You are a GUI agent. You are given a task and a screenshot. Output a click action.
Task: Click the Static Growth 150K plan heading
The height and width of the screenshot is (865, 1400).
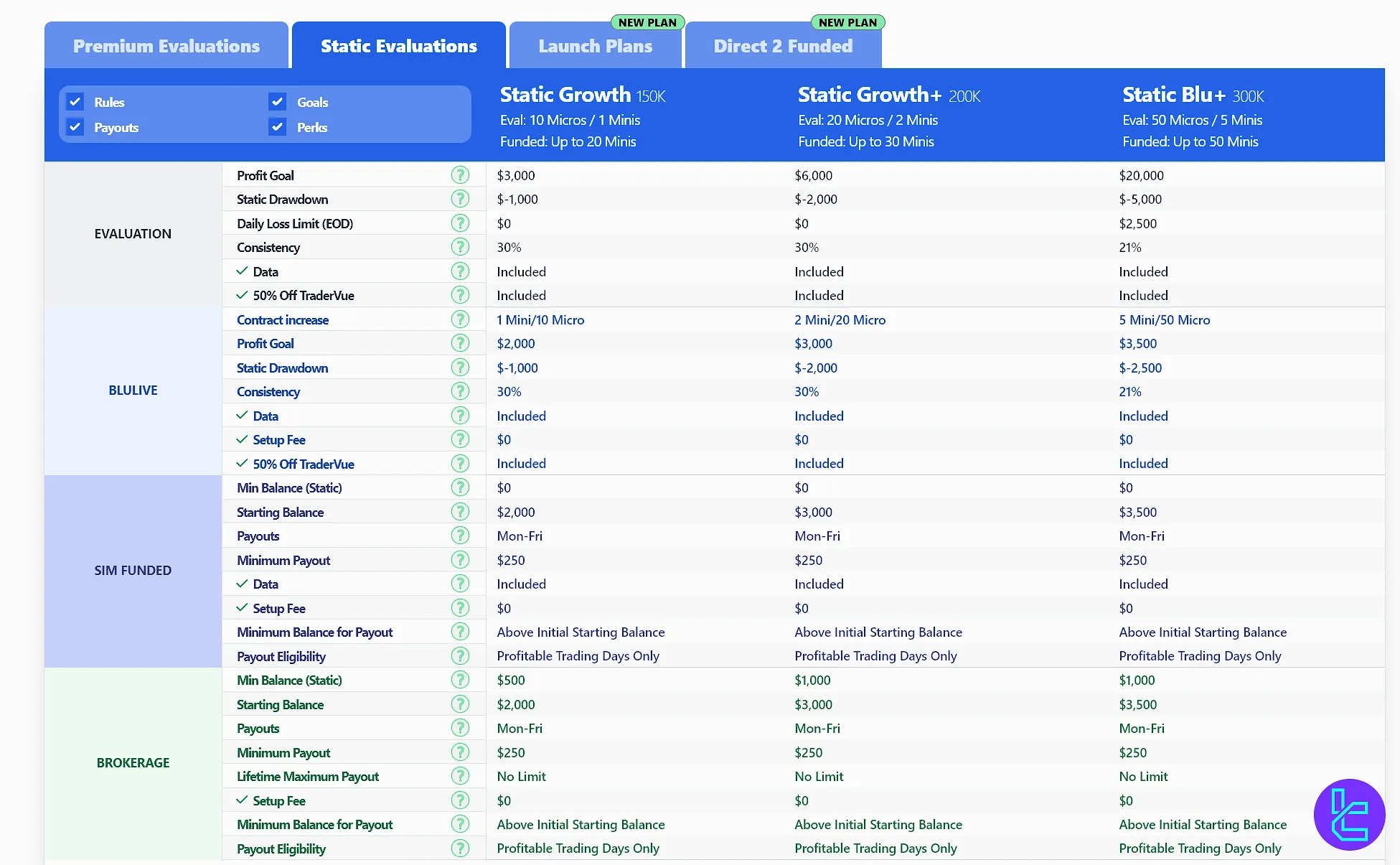click(583, 95)
